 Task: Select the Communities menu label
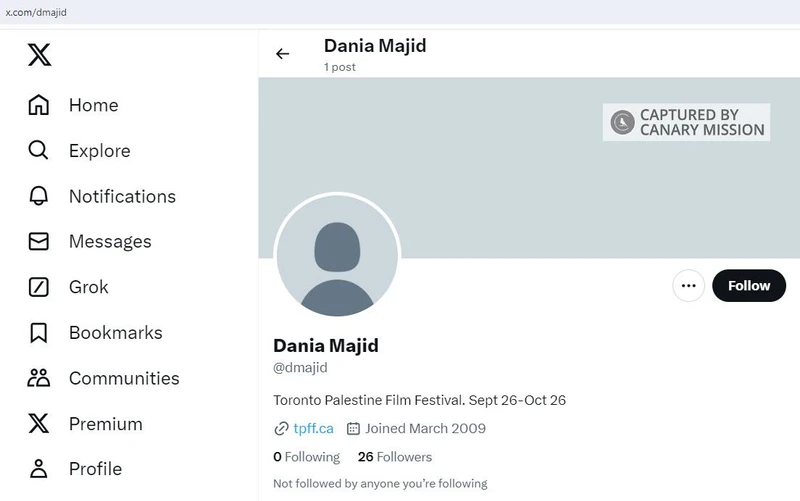tap(124, 378)
